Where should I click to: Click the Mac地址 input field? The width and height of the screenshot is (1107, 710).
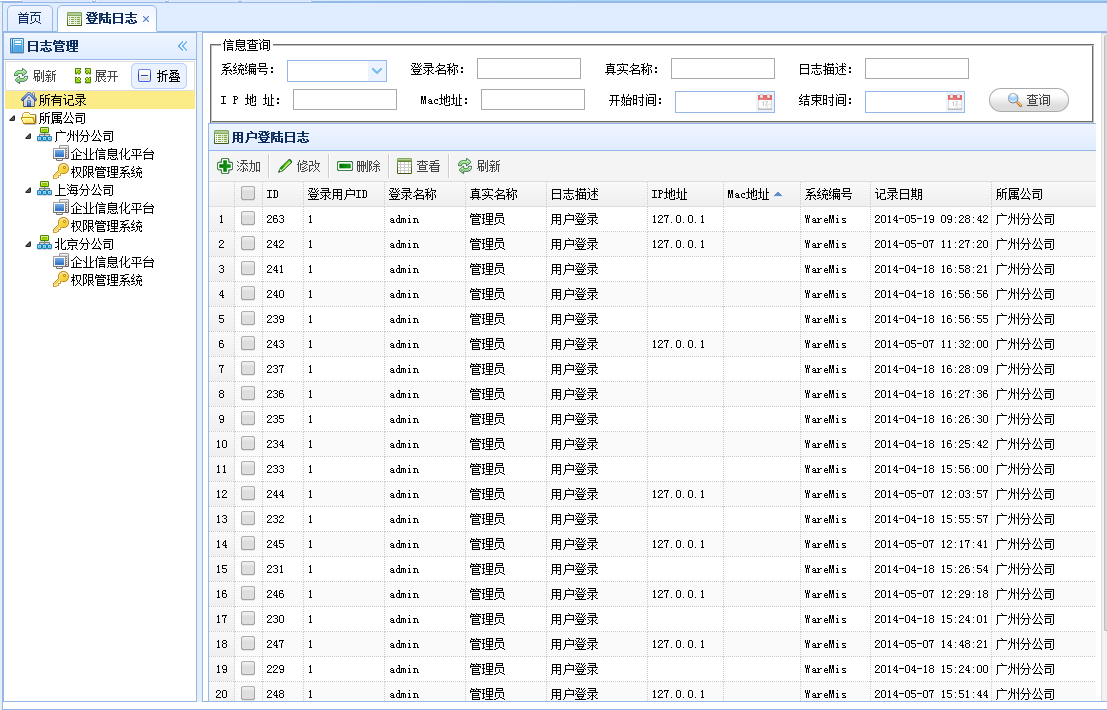(x=532, y=100)
